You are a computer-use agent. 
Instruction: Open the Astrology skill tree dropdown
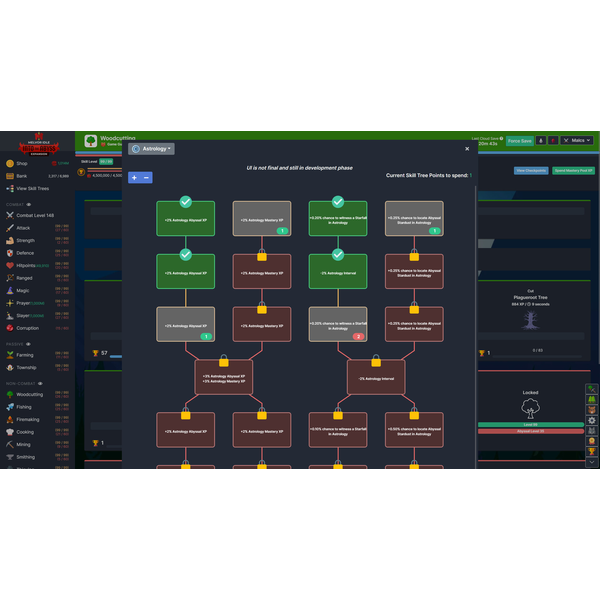tap(152, 148)
